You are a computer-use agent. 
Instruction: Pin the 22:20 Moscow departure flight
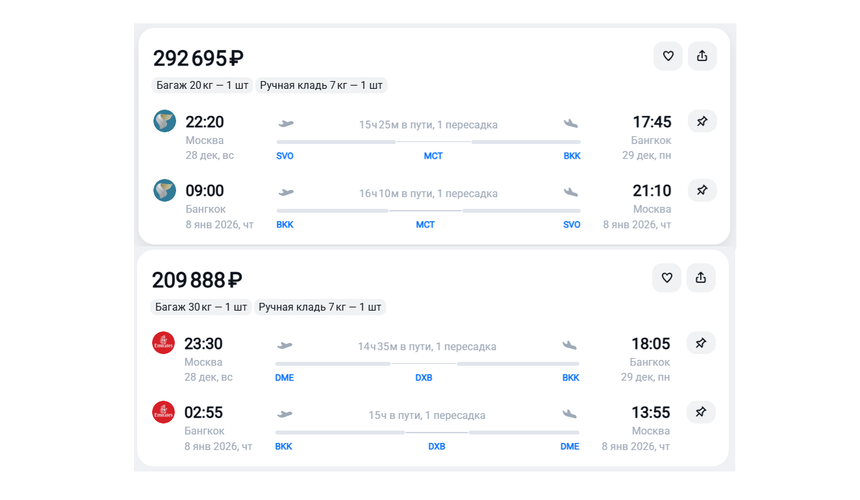(x=702, y=121)
